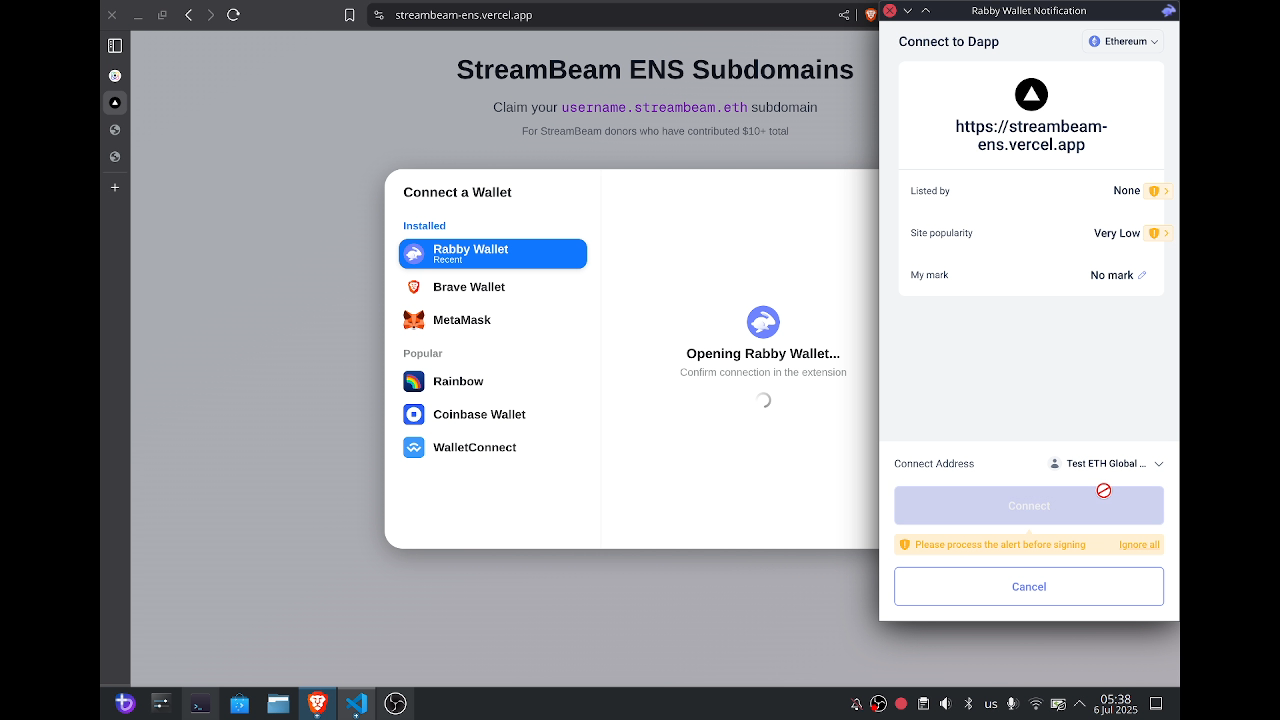Select MetaMask wallet option
The width and height of the screenshot is (1280, 720).
point(493,320)
